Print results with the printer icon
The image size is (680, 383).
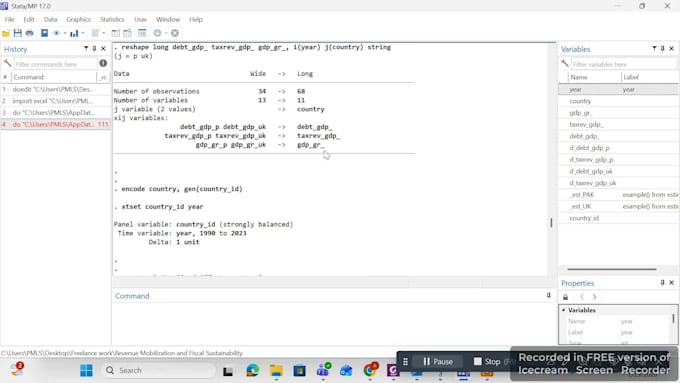click(x=29, y=33)
